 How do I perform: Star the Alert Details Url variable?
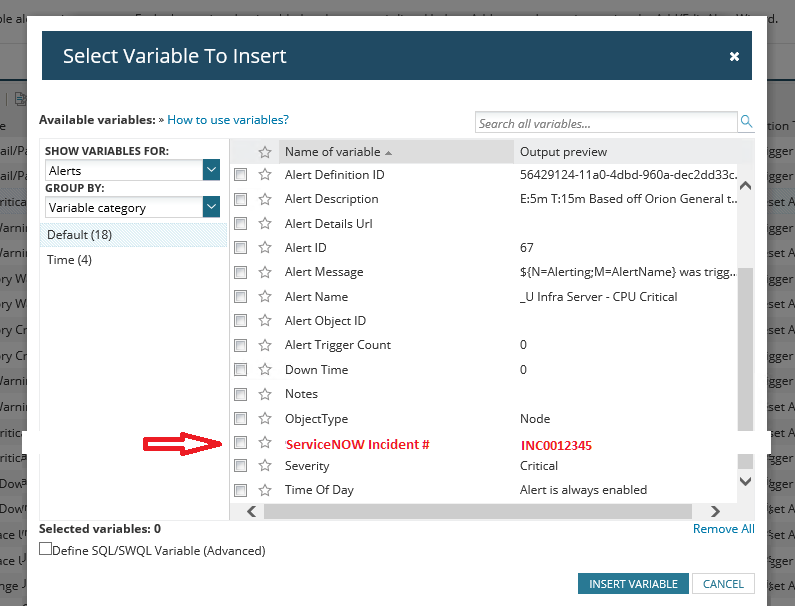[265, 224]
